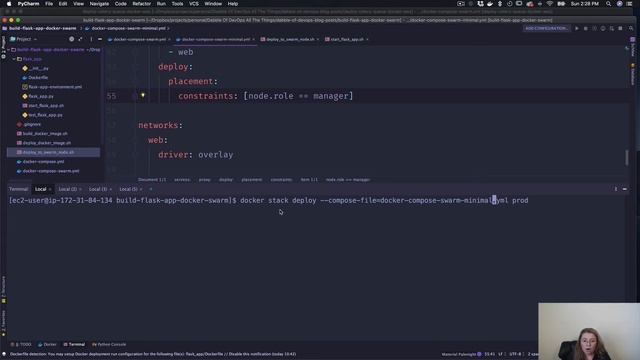Image resolution: width=640 pixels, height=360 pixels.
Task: Click 'placement' in the YAML breadcrumb bar
Action: click(x=251, y=180)
